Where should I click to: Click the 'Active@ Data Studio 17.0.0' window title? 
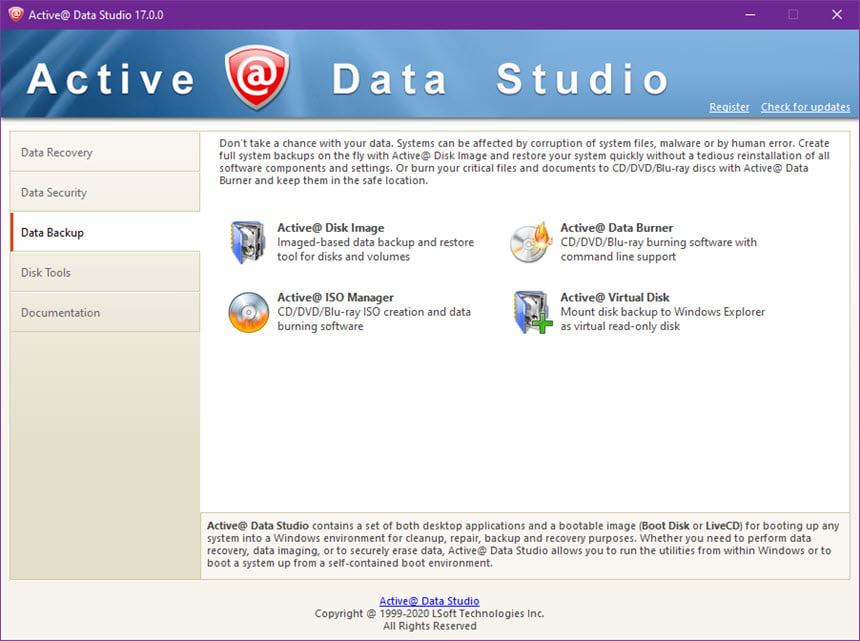[x=96, y=15]
